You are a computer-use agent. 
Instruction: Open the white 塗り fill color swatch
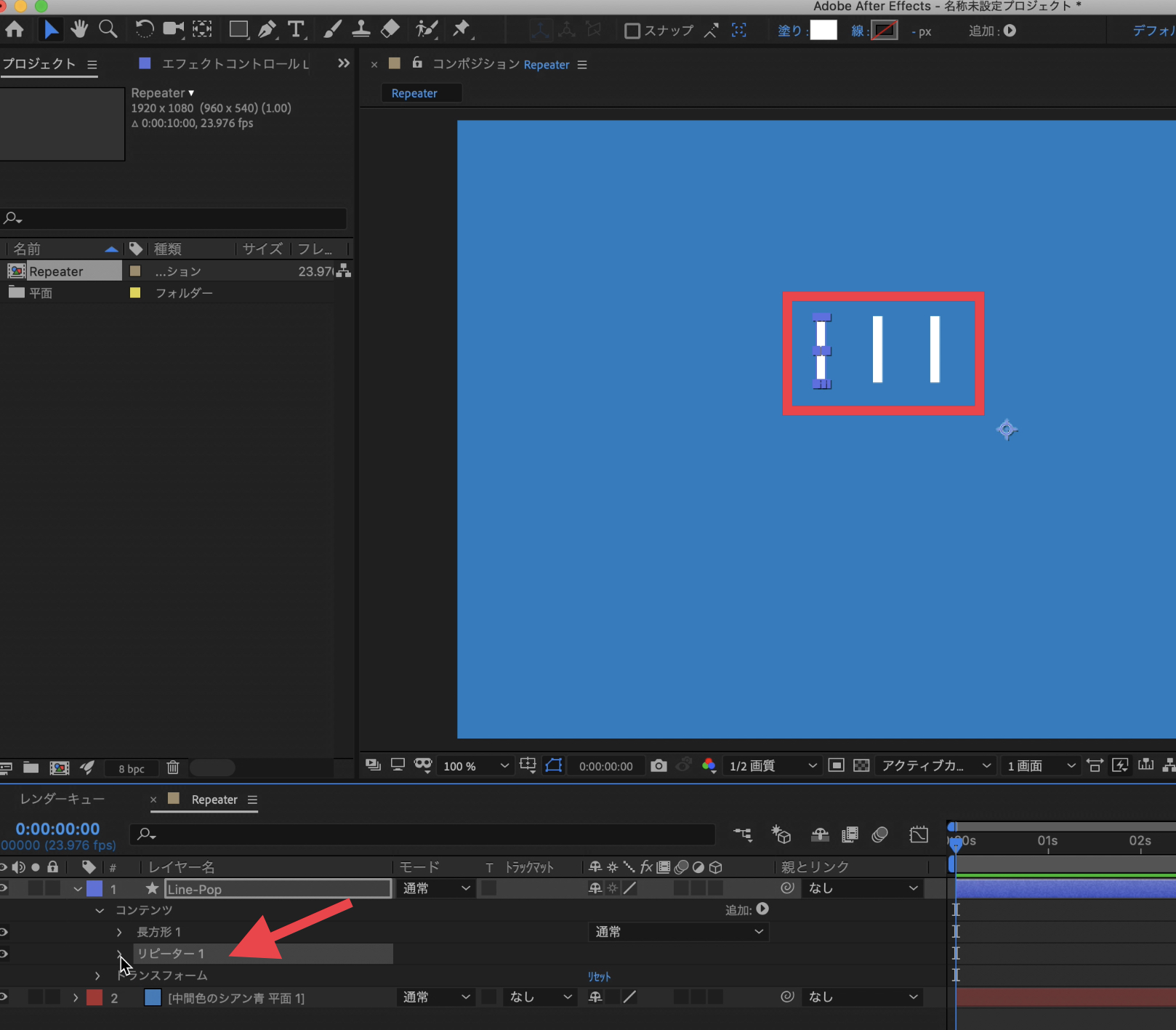pos(823,31)
